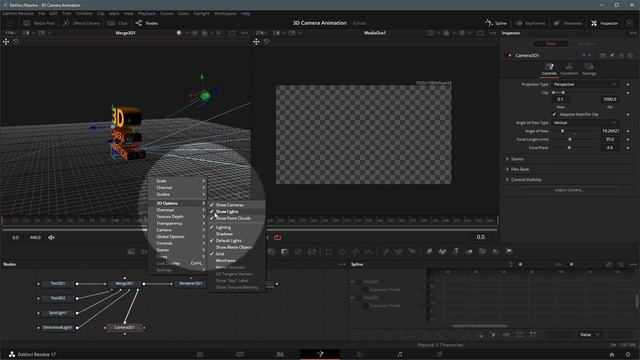Open the Value dropdown in the Spline panel
Viewport: 640px width, 360px height.
[x=589, y=335]
